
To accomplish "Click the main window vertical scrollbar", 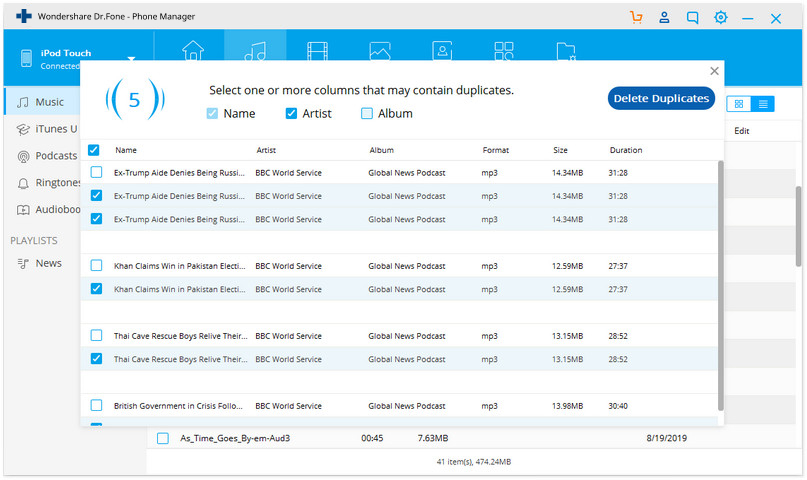I will (x=798, y=226).
